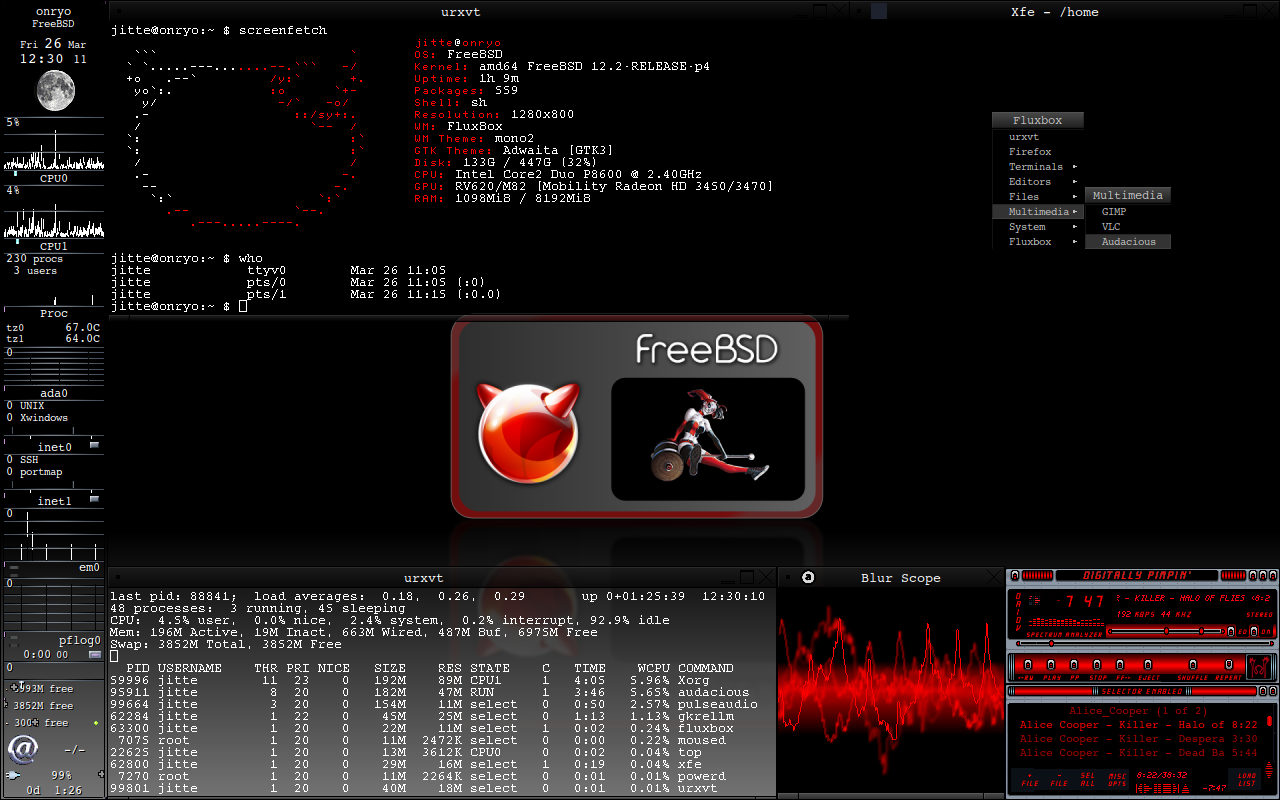Select Audacious in Multimedia submenu
Screen dimensions: 1280x800
click(x=1128, y=242)
